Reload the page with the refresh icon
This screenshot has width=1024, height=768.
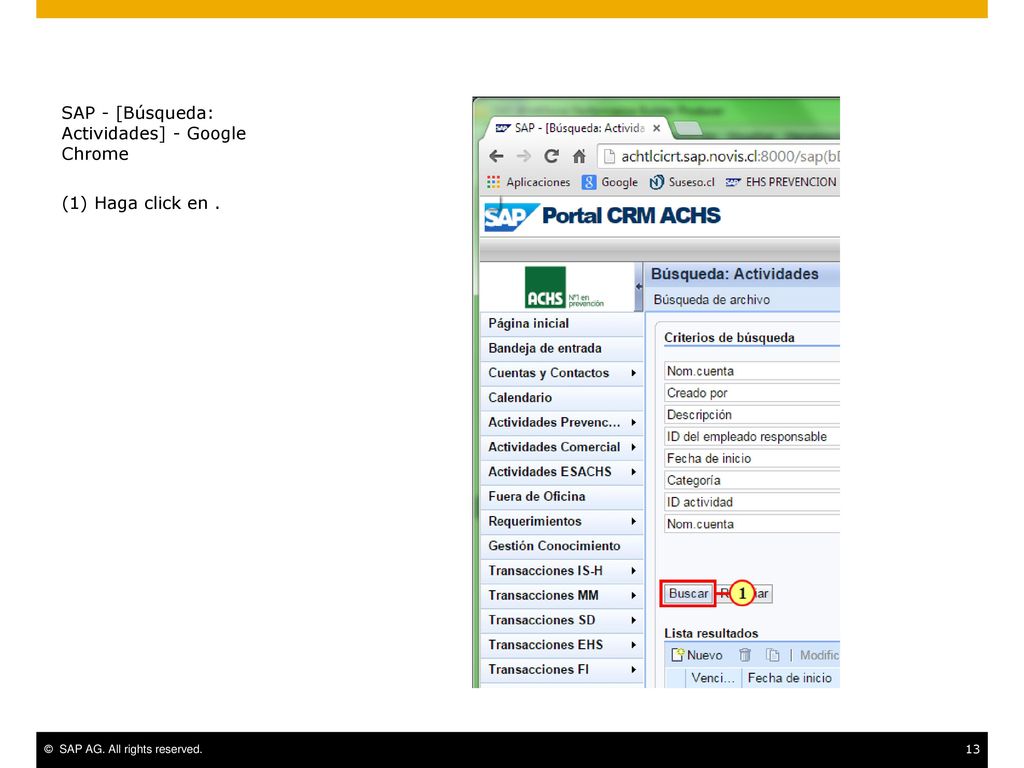point(551,156)
